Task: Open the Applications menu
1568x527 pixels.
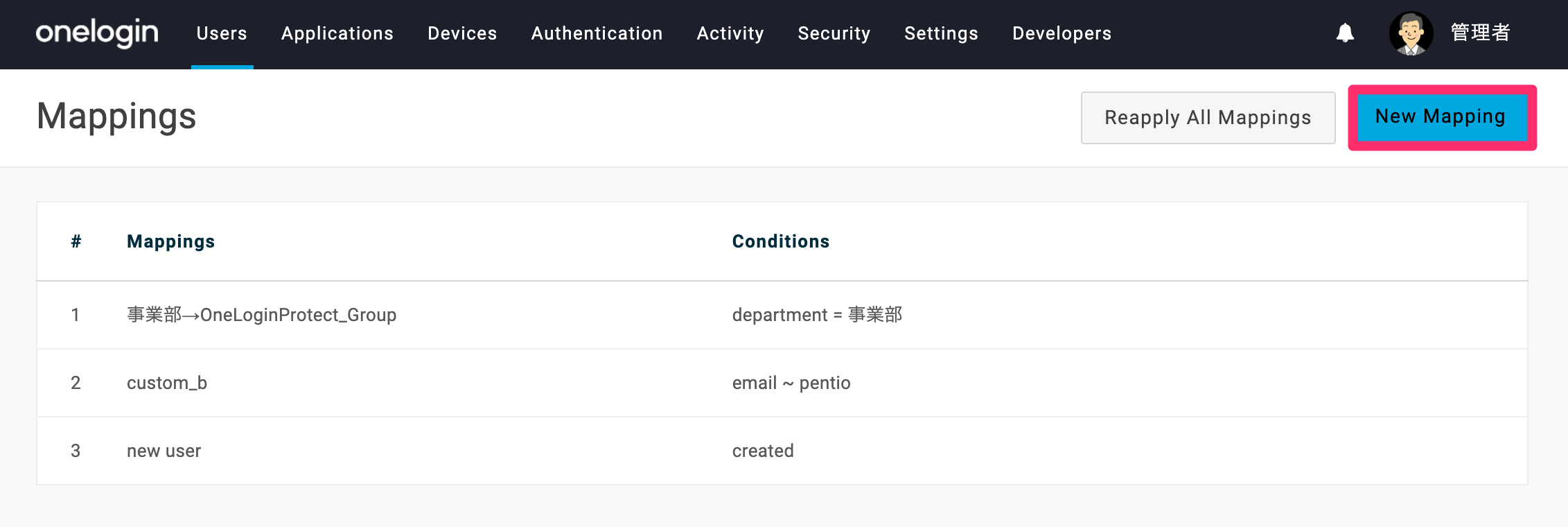Action: click(x=337, y=33)
